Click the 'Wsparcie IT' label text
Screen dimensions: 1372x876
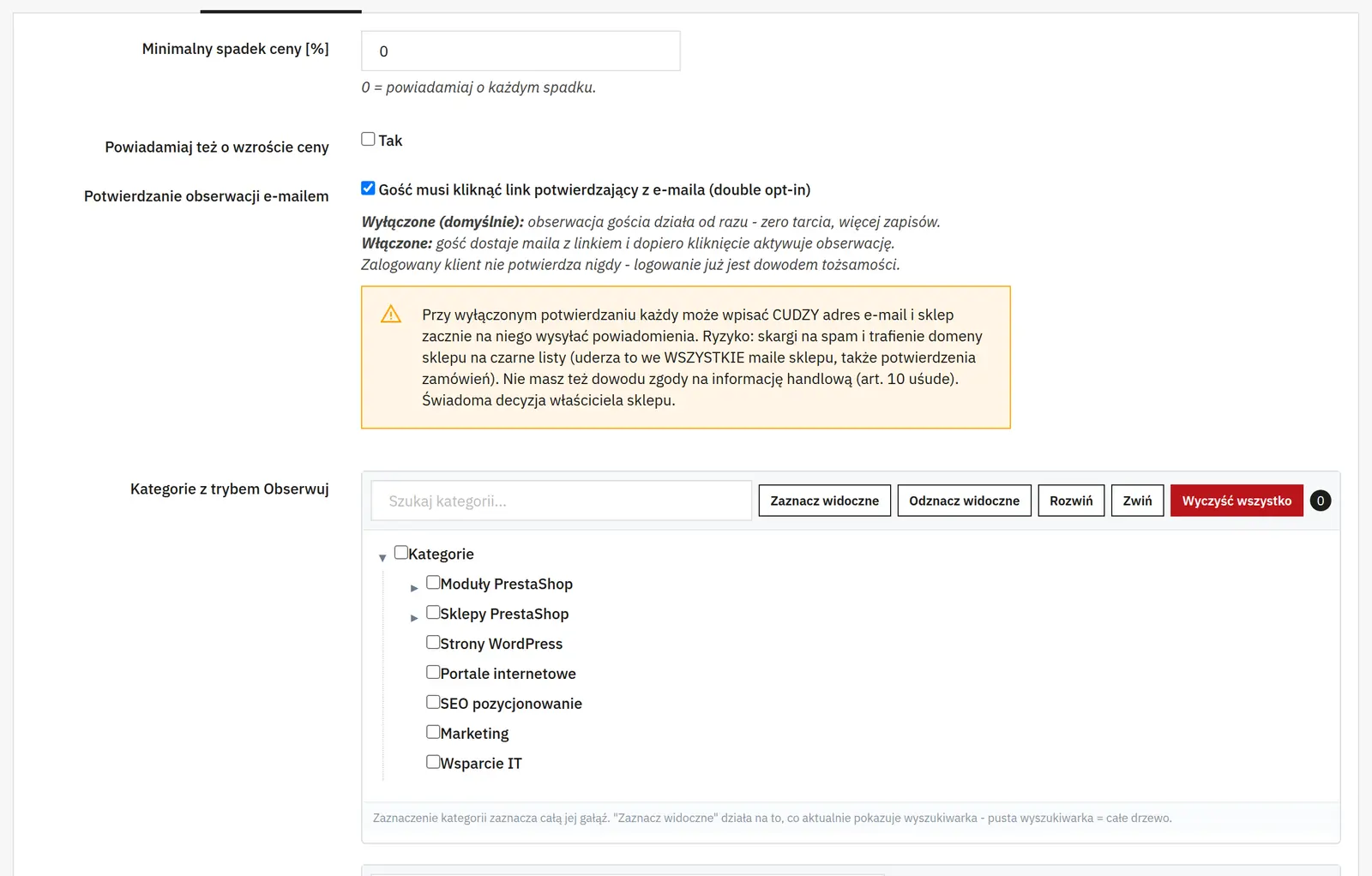point(481,764)
